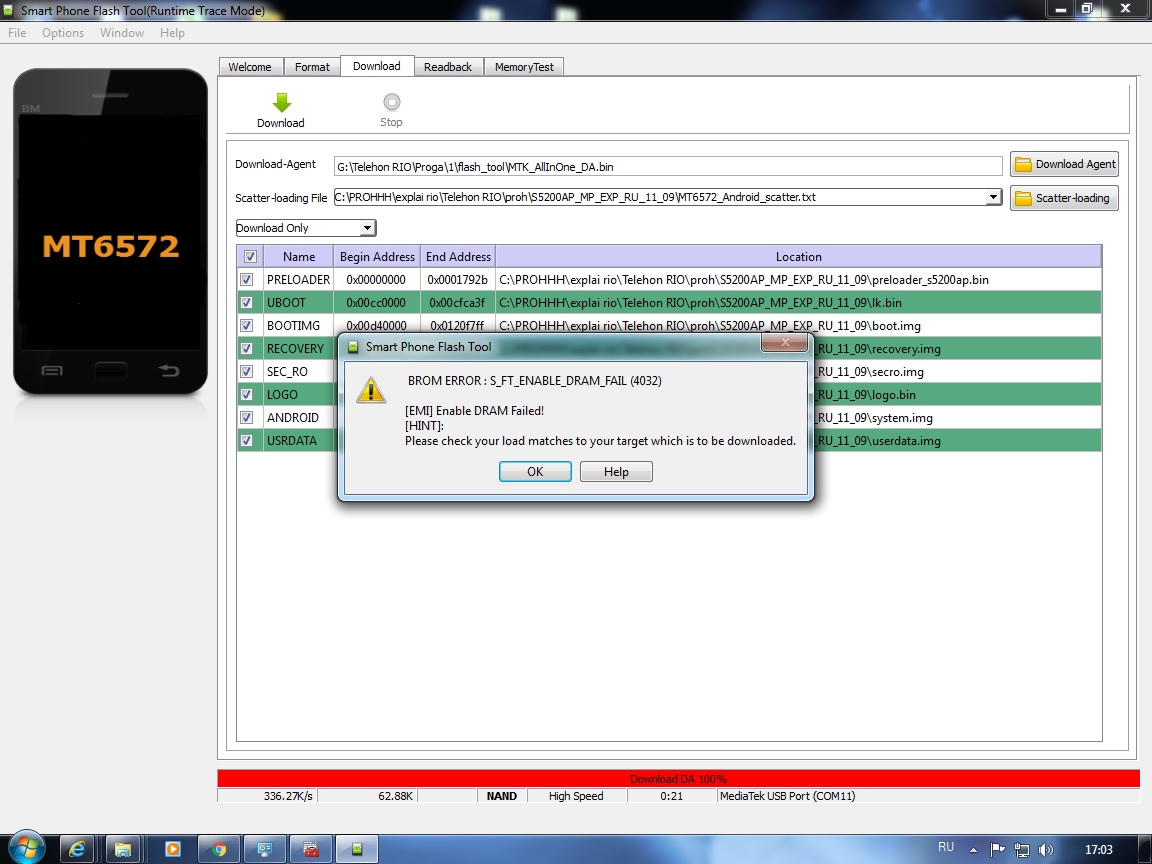Click OK in the BROM ERROR dialog
The image size is (1152, 864).
(x=535, y=472)
